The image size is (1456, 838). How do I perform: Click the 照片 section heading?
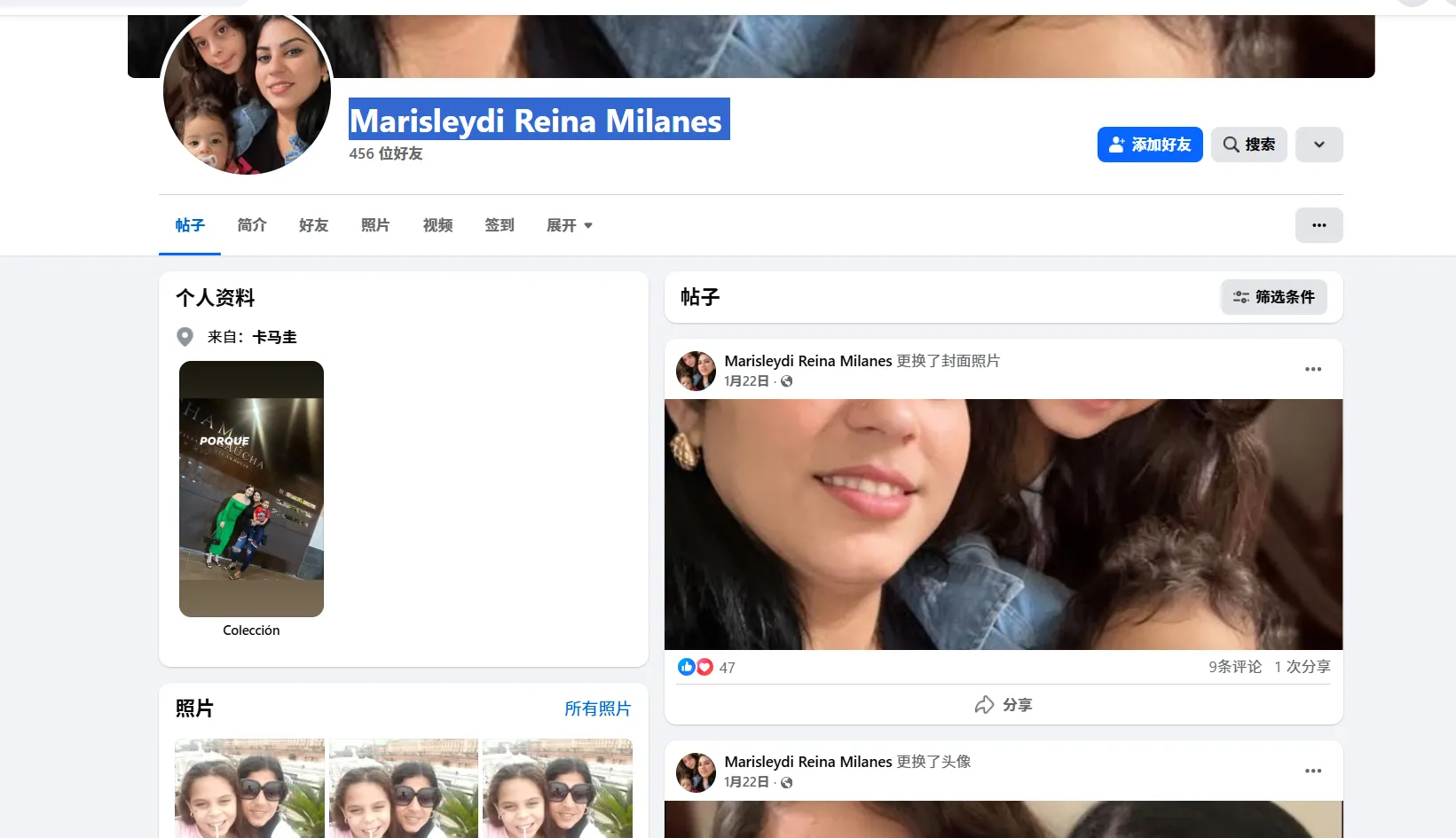194,709
